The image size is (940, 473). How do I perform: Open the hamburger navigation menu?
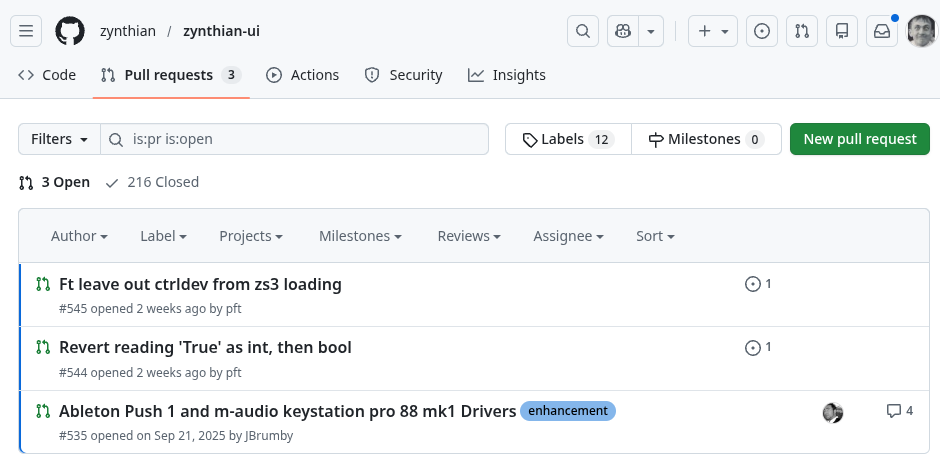pyautogui.click(x=26, y=31)
